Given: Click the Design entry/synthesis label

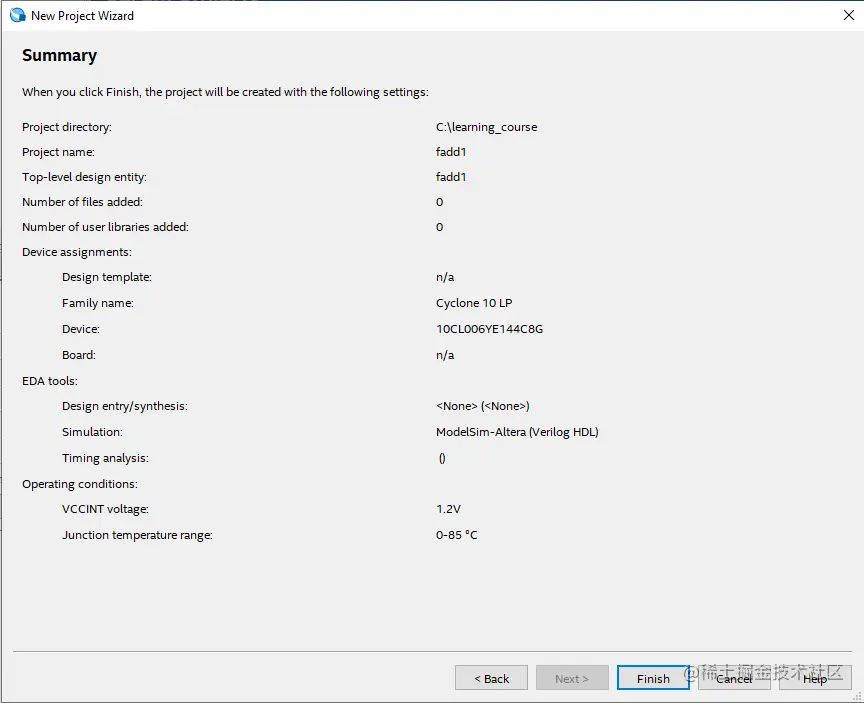Looking at the screenshot, I should pyautogui.click(x=125, y=406).
